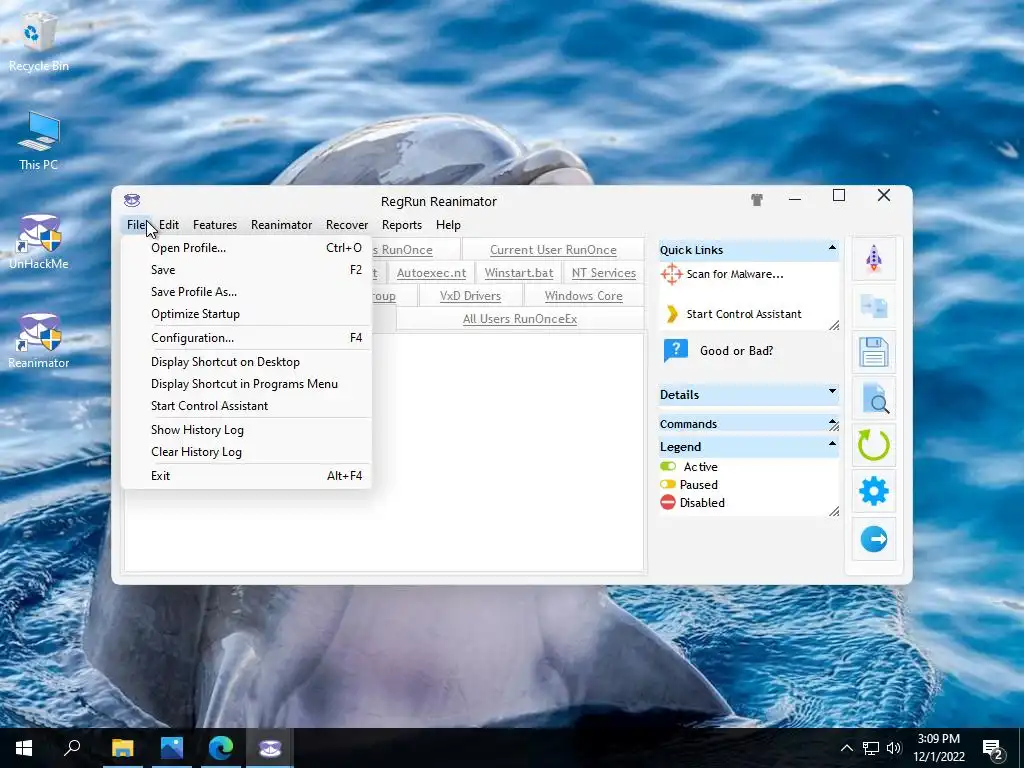The height and width of the screenshot is (768, 1024).
Task: Select Start Control Assistant in File menu
Action: (246, 406)
